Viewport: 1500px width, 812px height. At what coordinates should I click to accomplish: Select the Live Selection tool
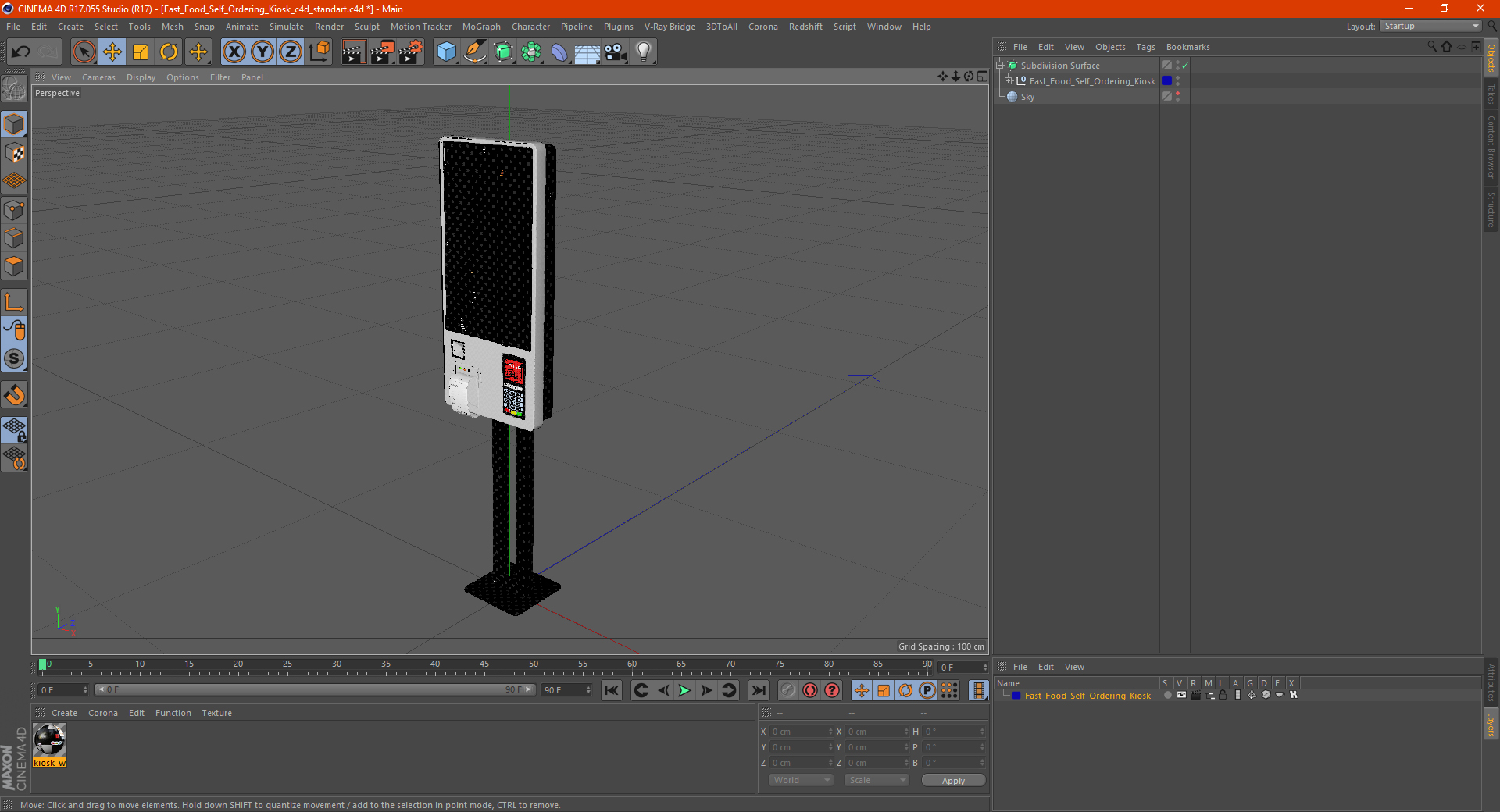pos(84,52)
